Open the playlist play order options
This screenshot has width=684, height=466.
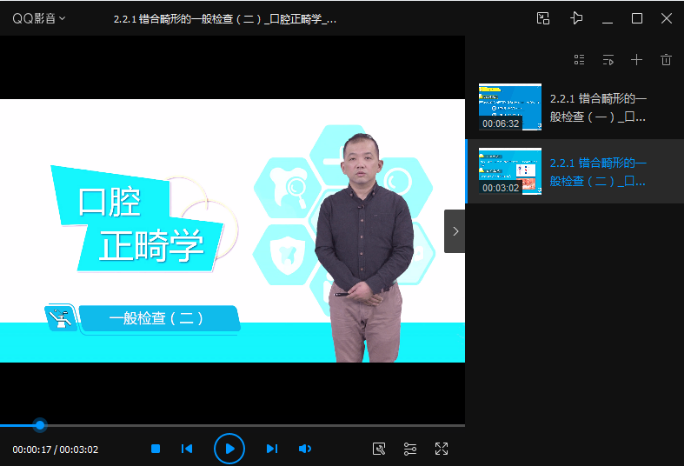pos(608,61)
